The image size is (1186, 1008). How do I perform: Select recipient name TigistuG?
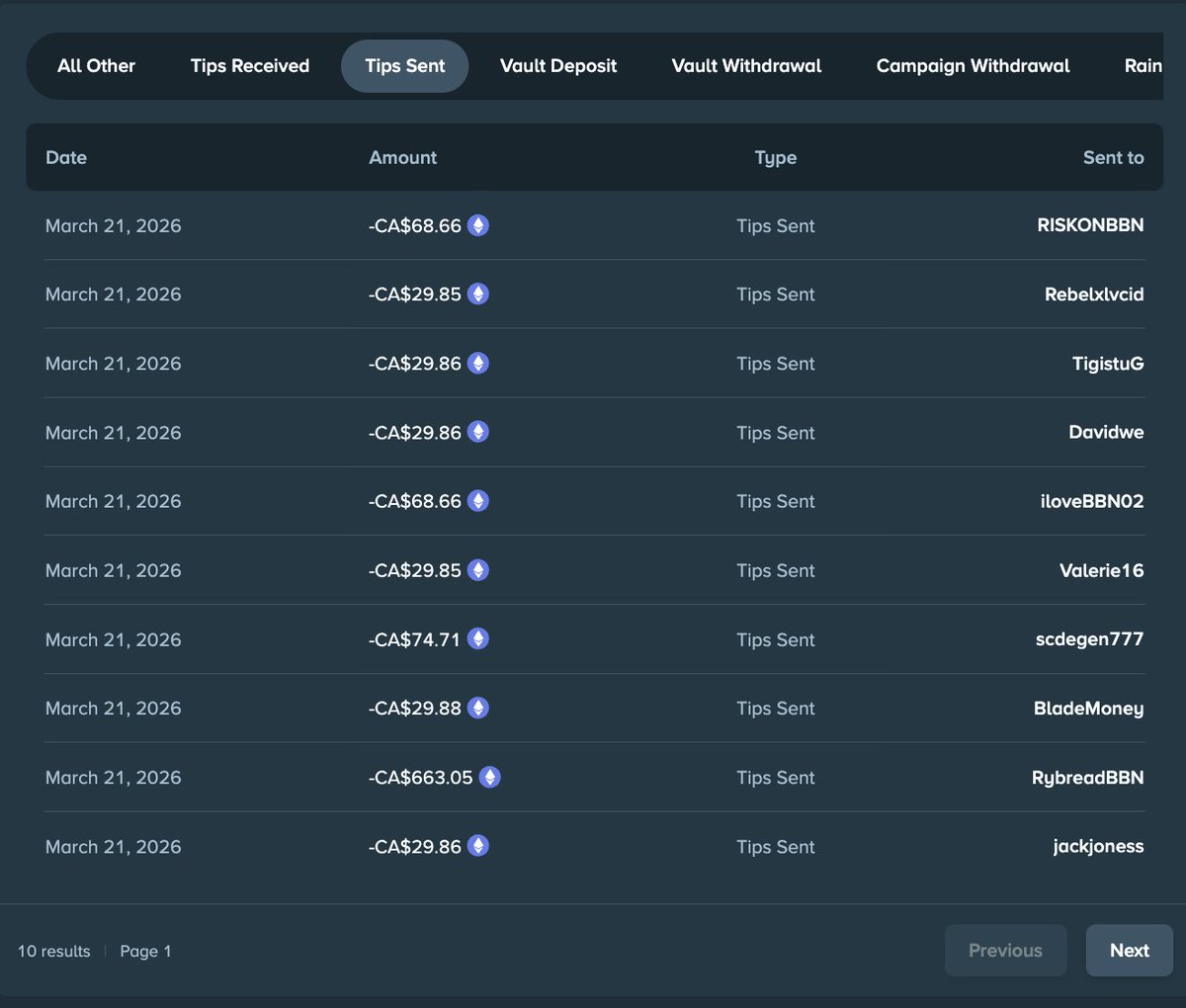coord(1108,364)
